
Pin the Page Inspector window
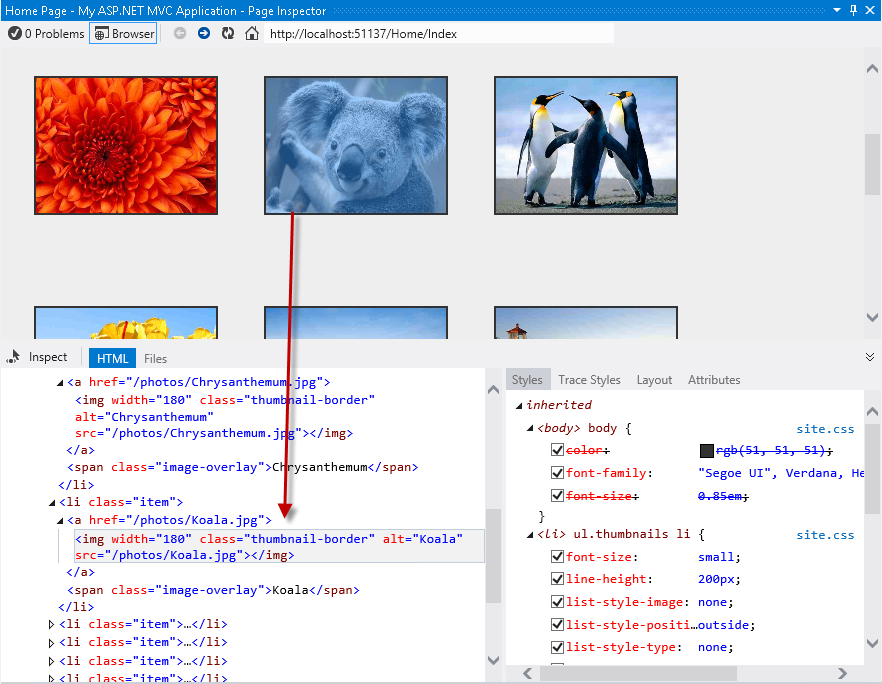point(855,10)
